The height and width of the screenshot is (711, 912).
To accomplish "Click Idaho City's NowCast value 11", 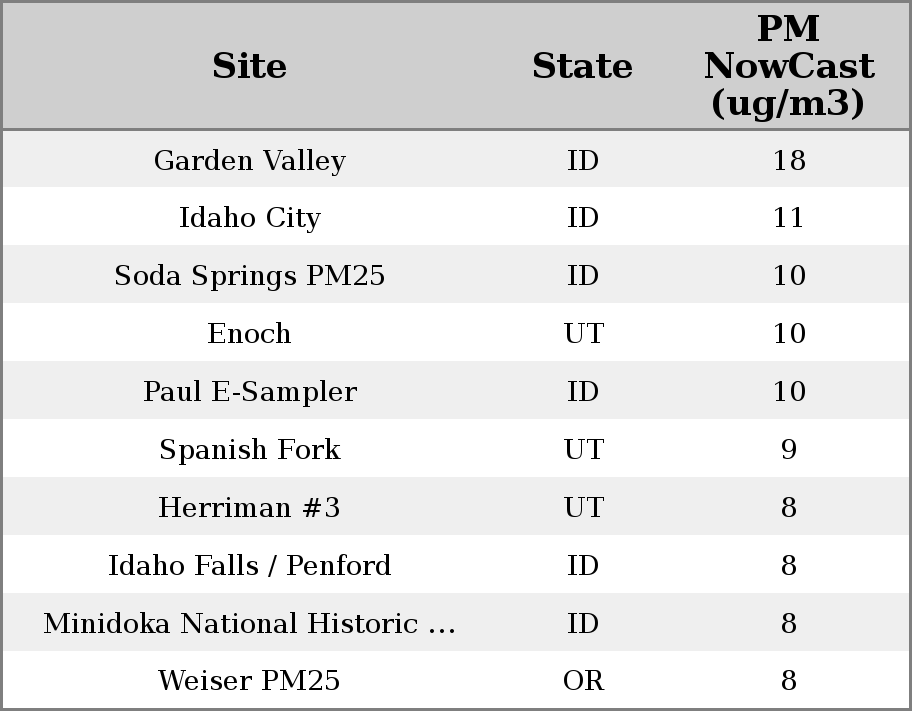I will [x=788, y=218].
